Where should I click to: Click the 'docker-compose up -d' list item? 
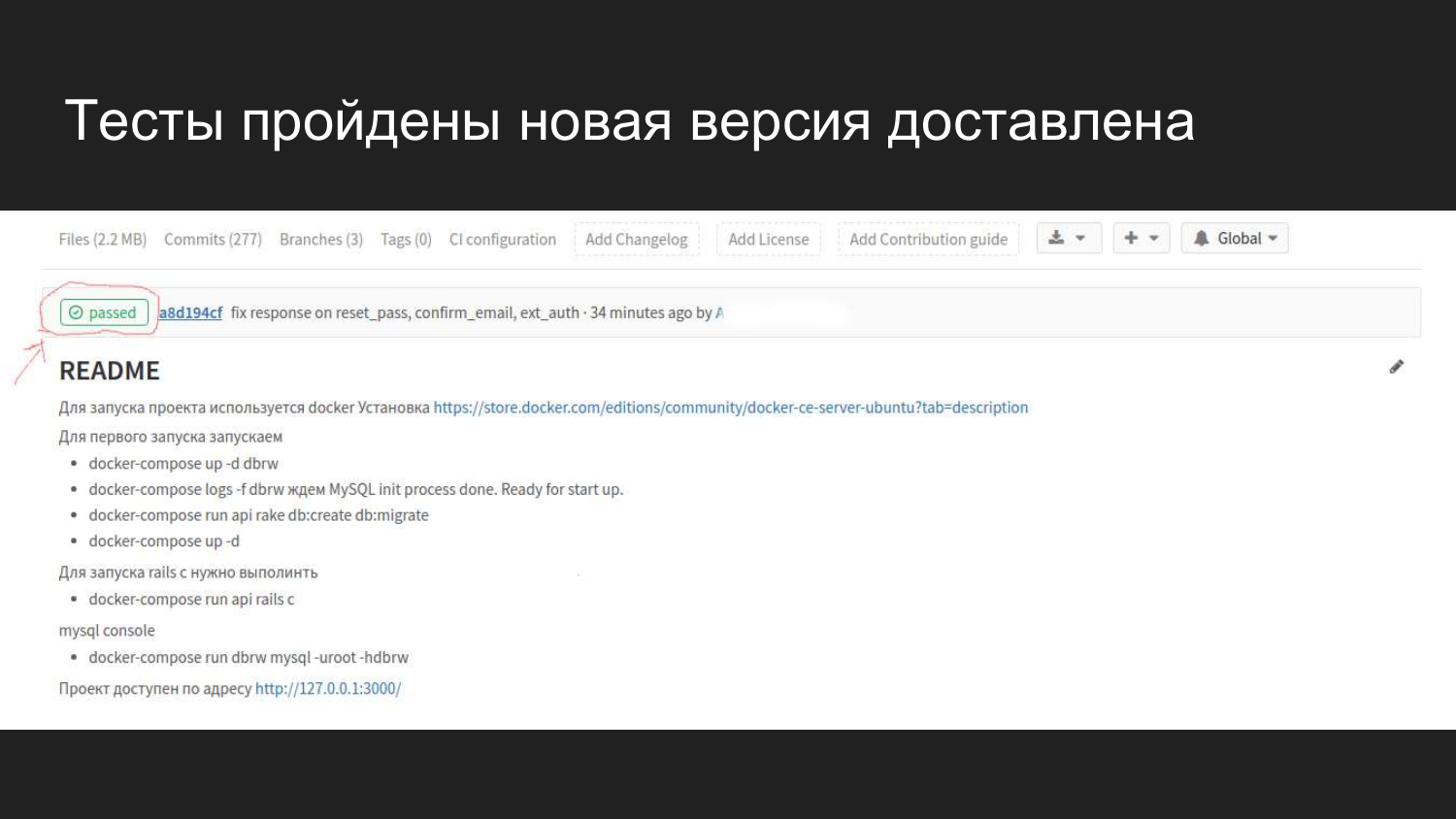(x=164, y=541)
